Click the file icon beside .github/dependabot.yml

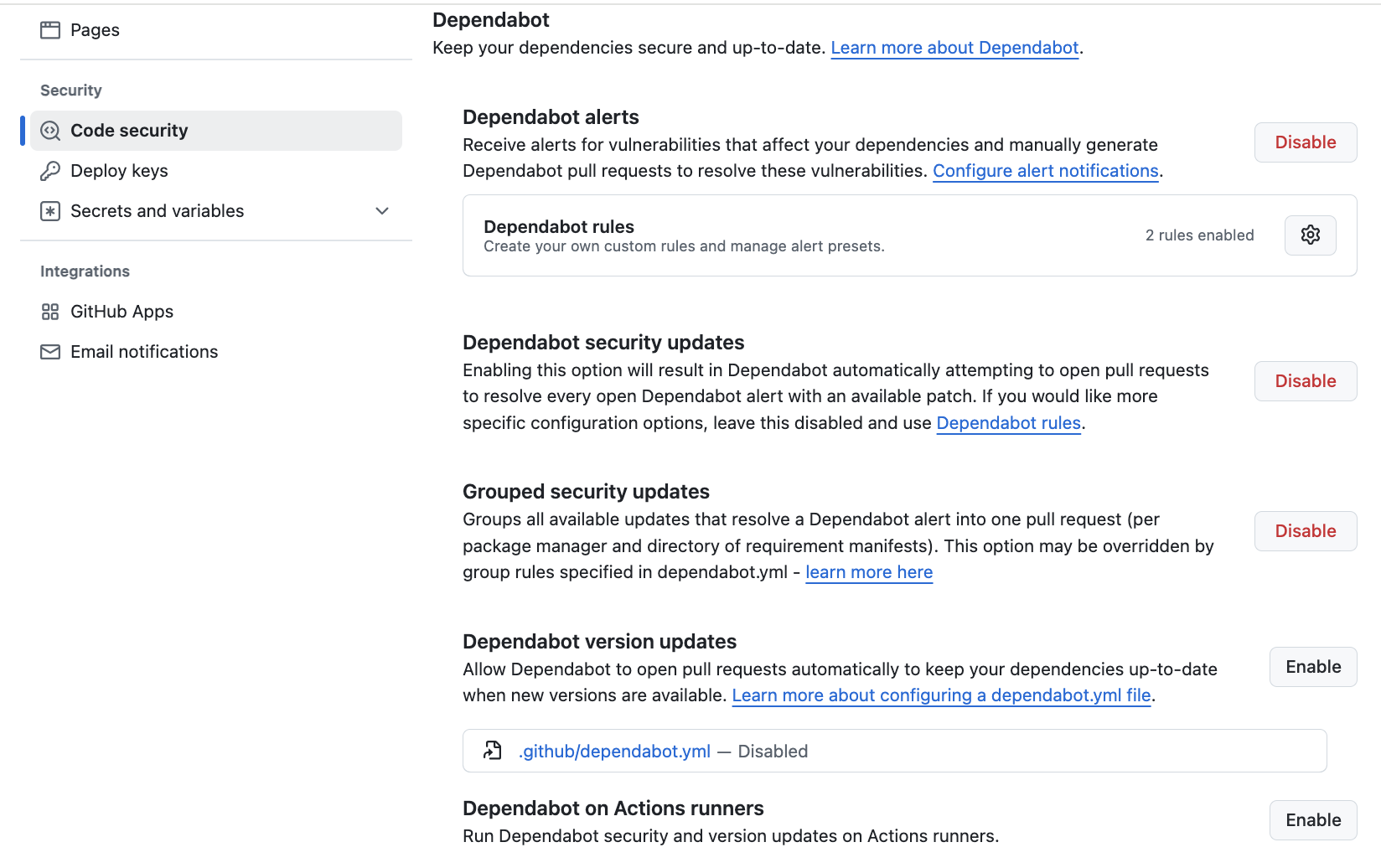493,751
